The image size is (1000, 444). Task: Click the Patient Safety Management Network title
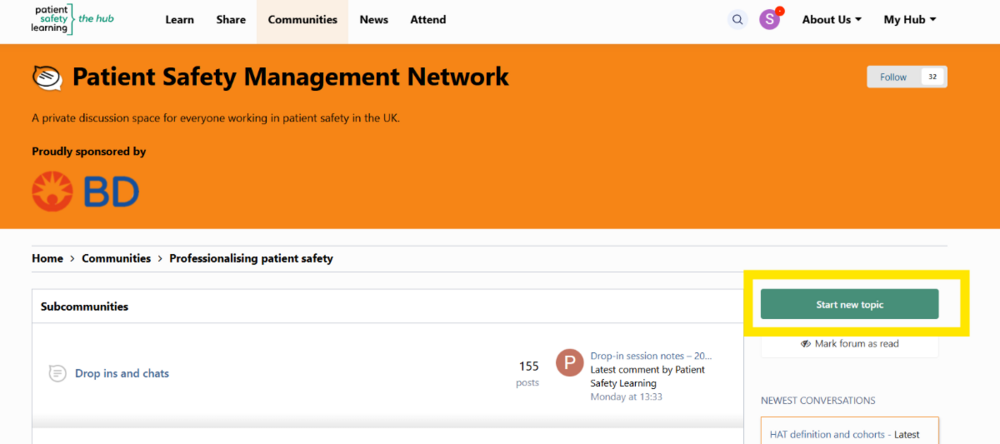point(291,77)
